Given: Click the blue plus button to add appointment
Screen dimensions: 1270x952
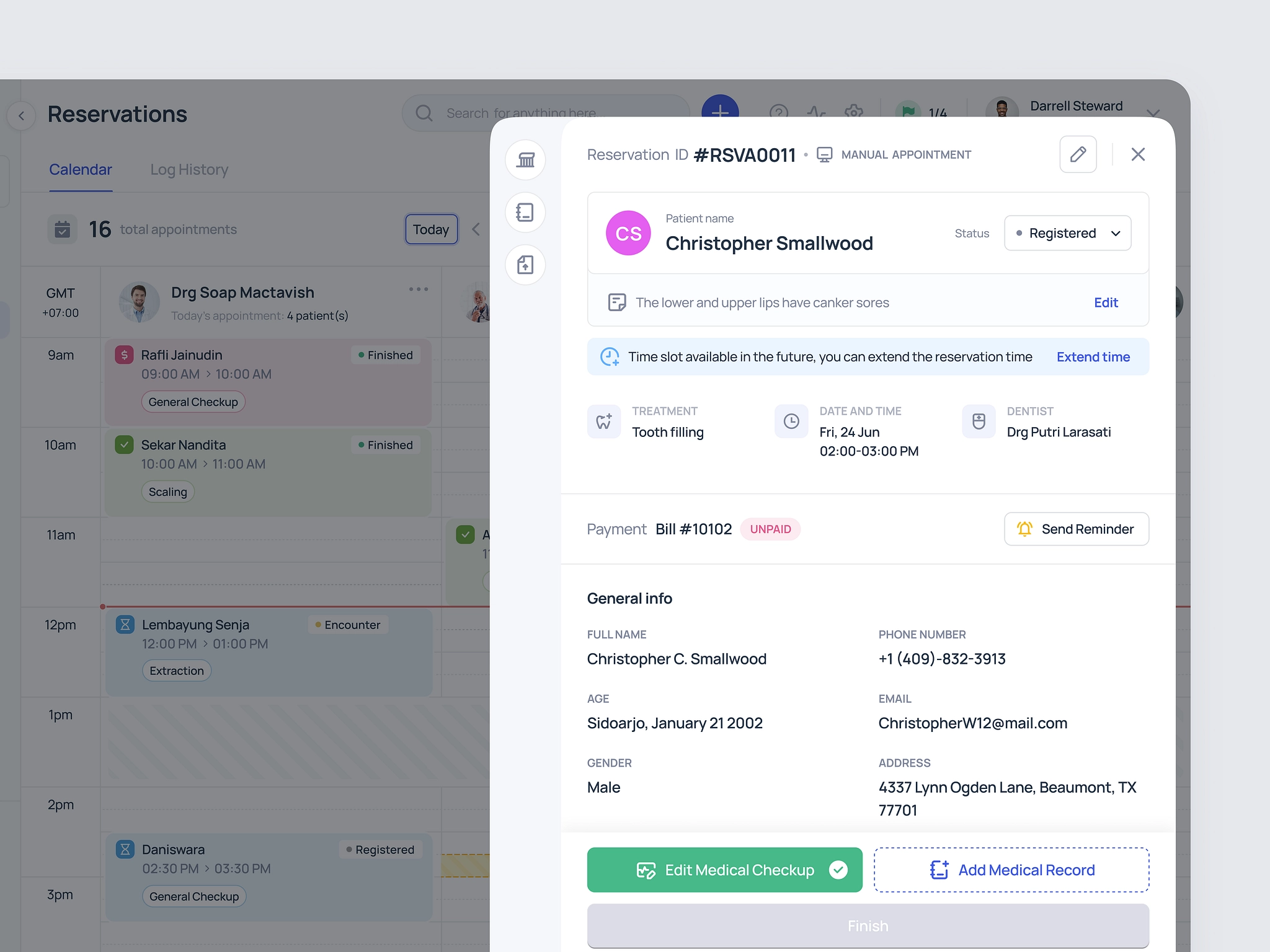Looking at the screenshot, I should click(719, 113).
